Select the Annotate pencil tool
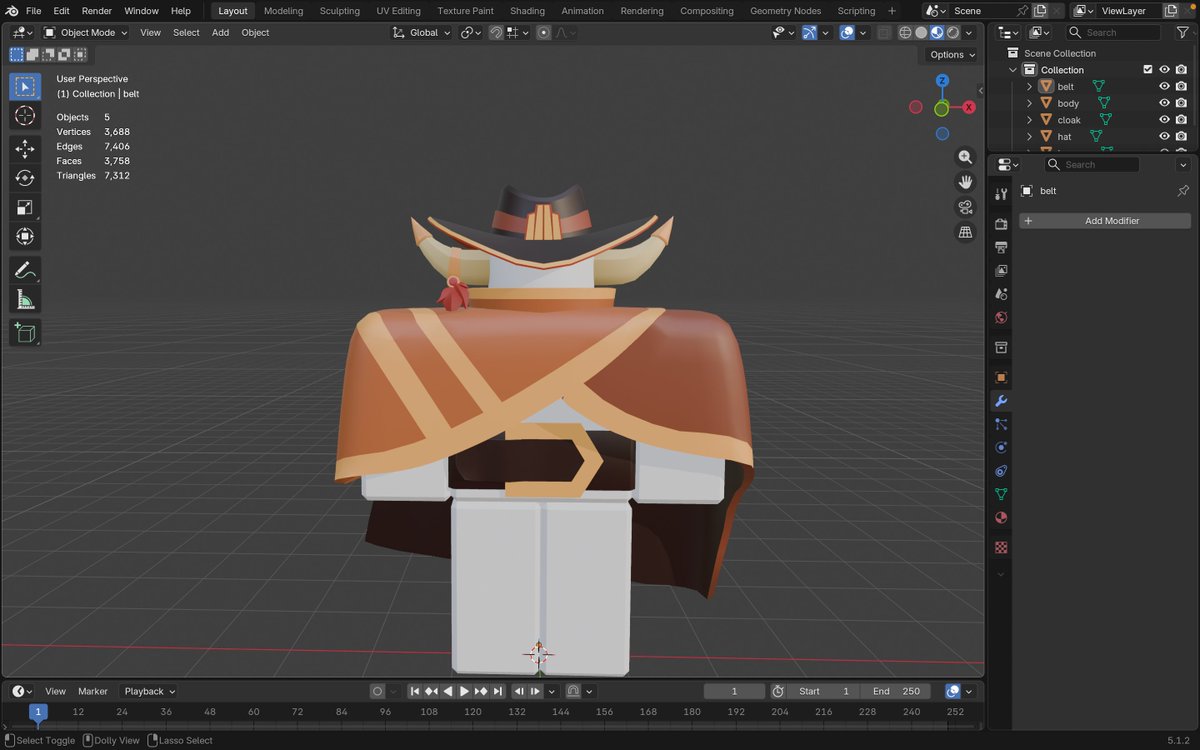This screenshot has height=750, width=1200. tap(25, 270)
